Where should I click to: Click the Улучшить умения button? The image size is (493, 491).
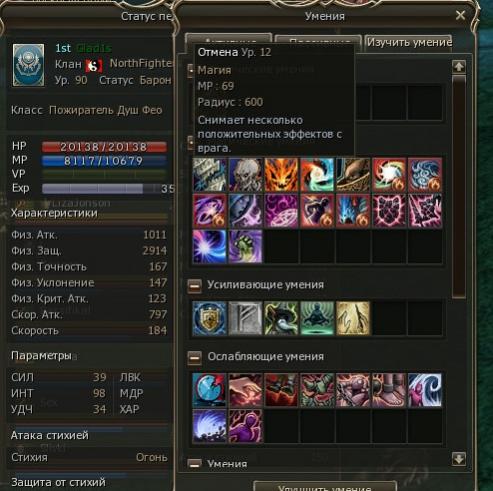click(x=325, y=486)
